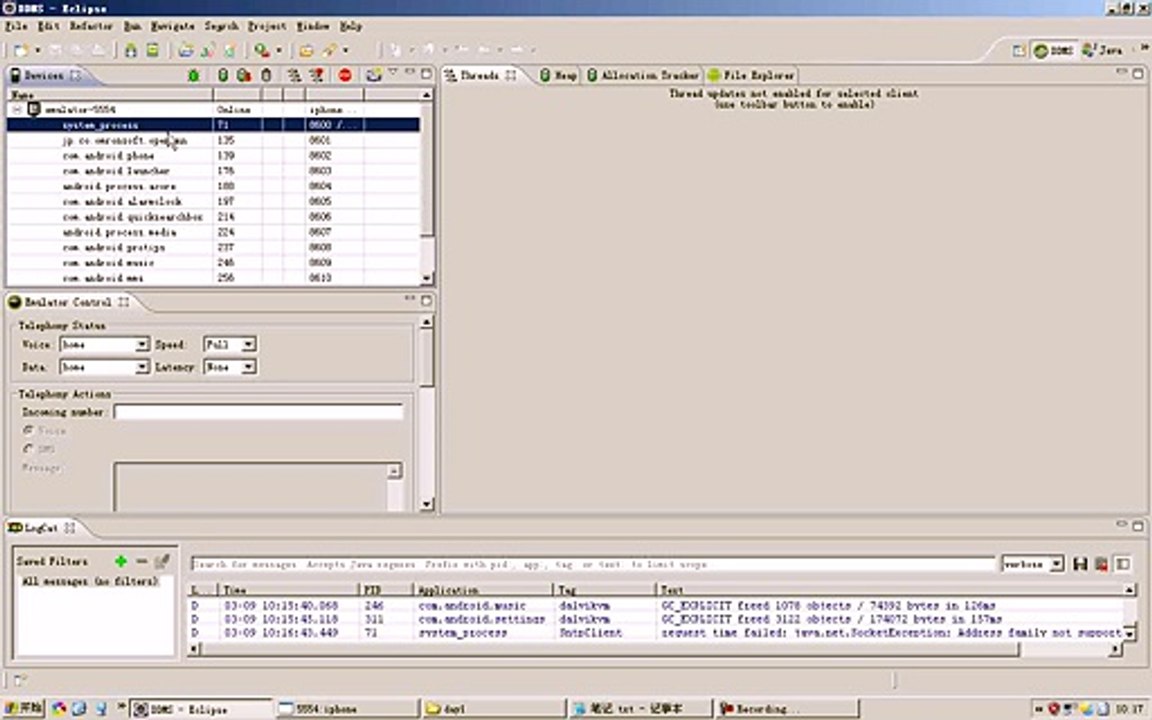The height and width of the screenshot is (720, 1152).
Task: Open the Run external tools dropdown arrow
Action: click(278, 50)
